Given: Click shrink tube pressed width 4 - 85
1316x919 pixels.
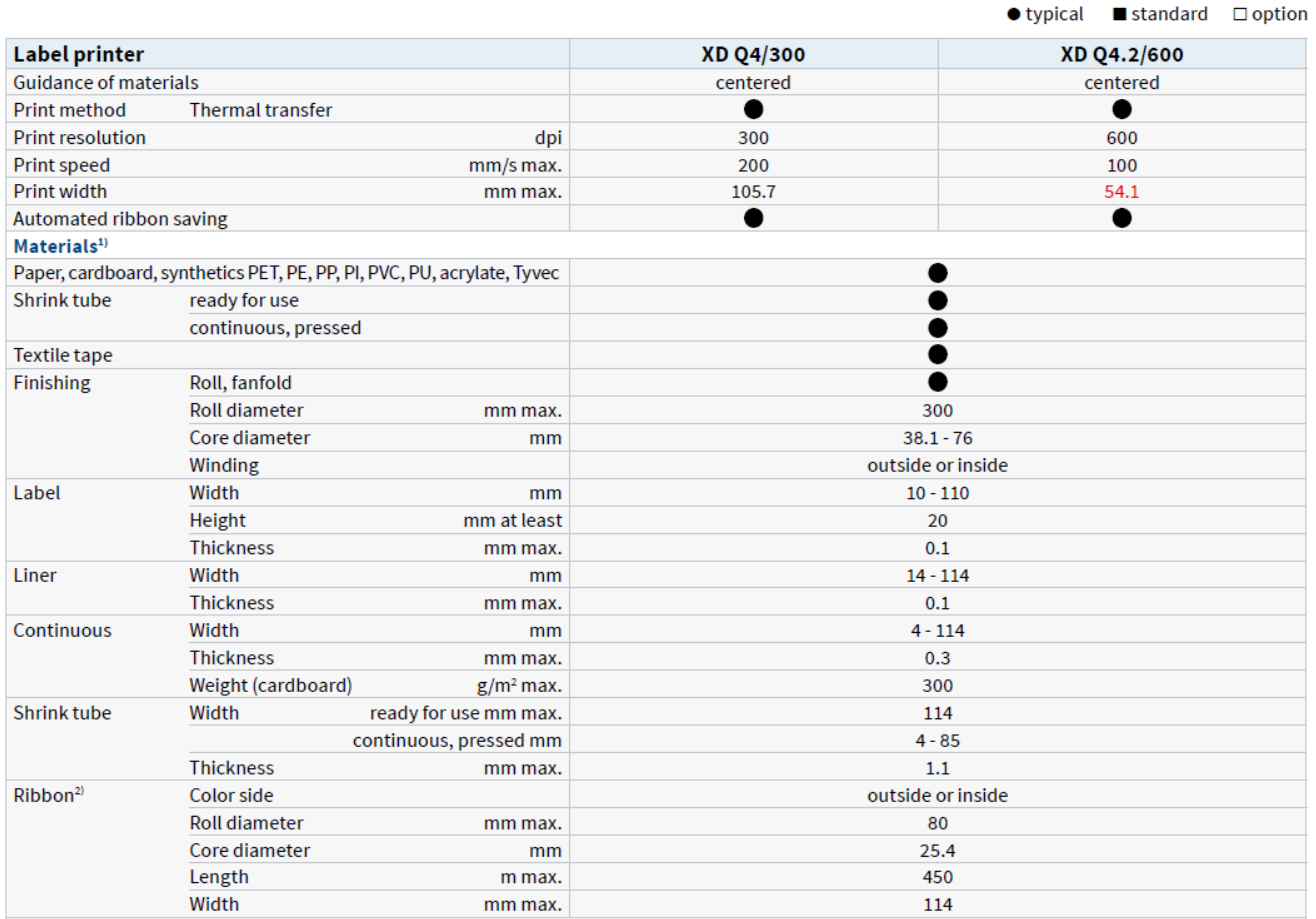Looking at the screenshot, I should (937, 740).
